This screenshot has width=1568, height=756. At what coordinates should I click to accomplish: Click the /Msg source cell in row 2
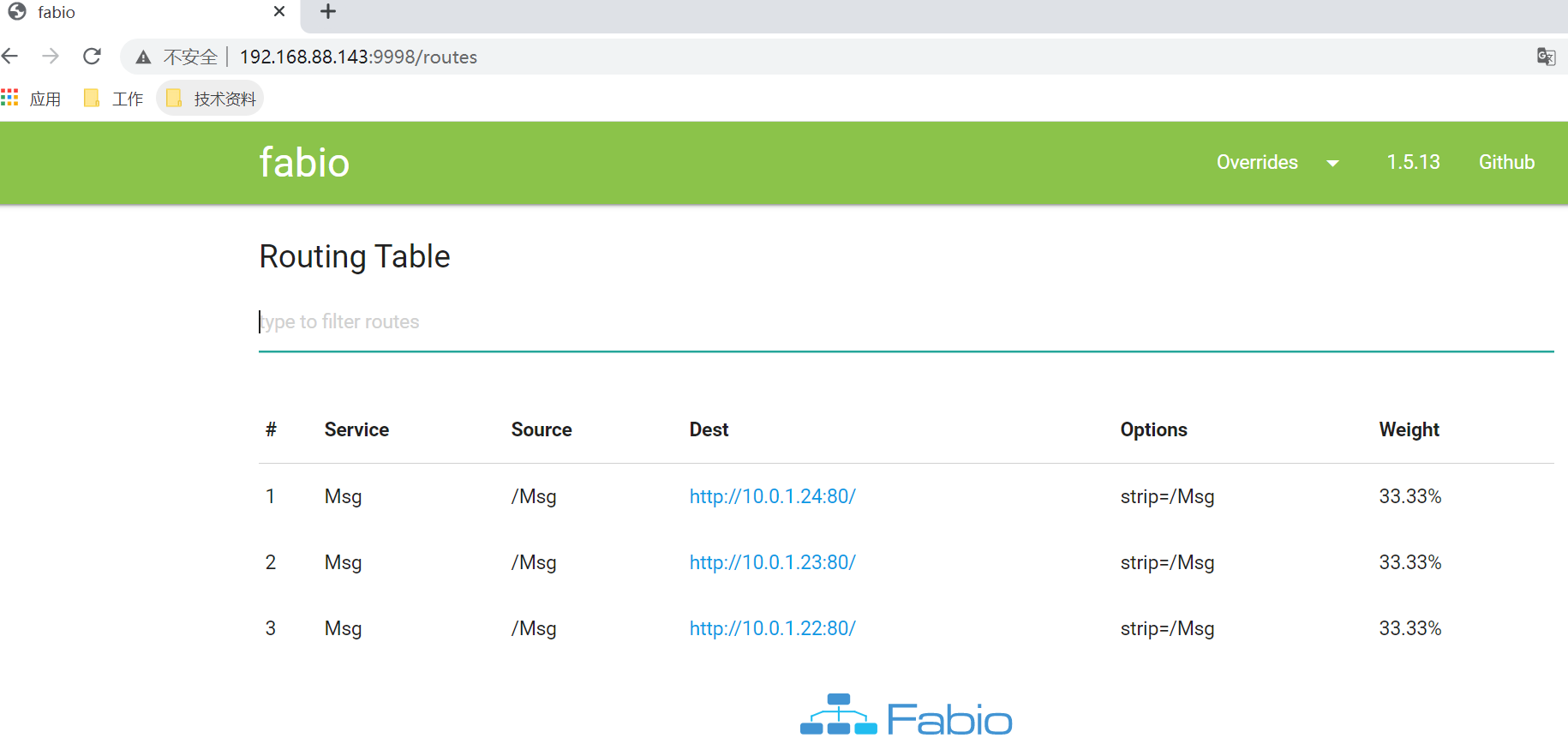534,563
